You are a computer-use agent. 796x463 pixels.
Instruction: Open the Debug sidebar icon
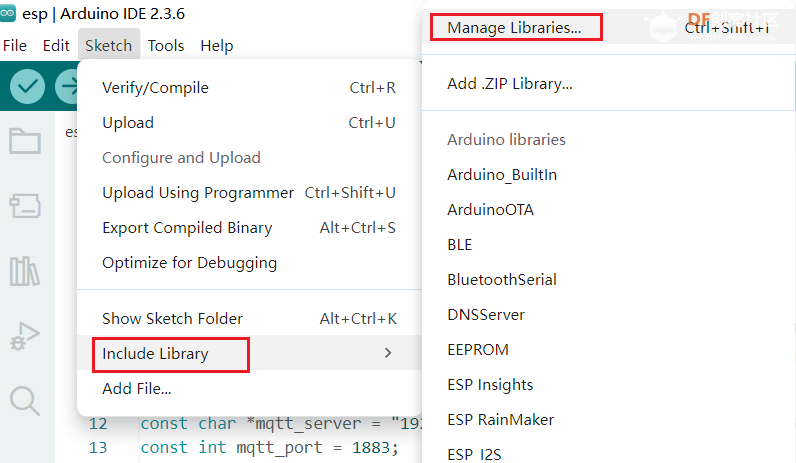tap(25, 336)
